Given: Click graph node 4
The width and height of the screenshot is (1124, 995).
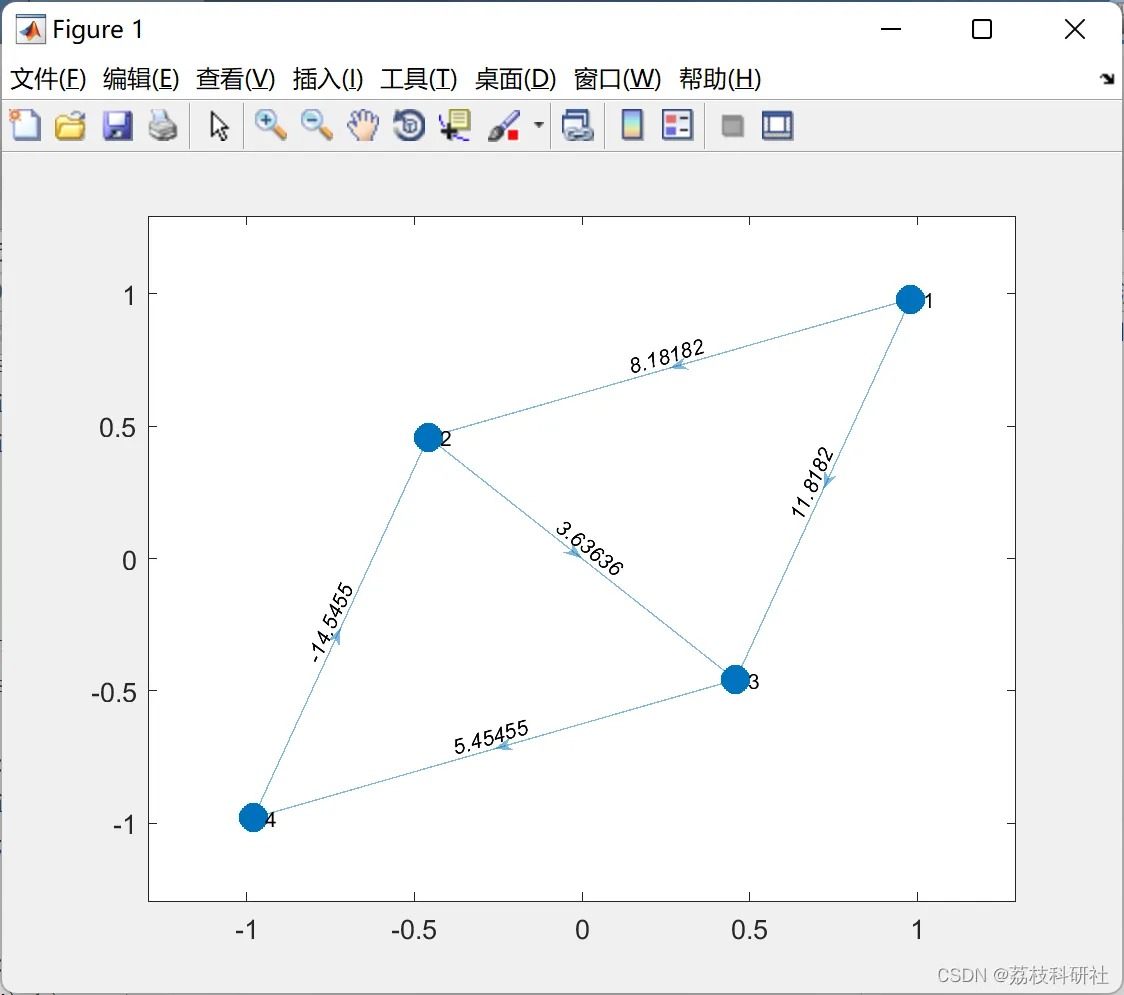Looking at the screenshot, I should click(x=253, y=817).
